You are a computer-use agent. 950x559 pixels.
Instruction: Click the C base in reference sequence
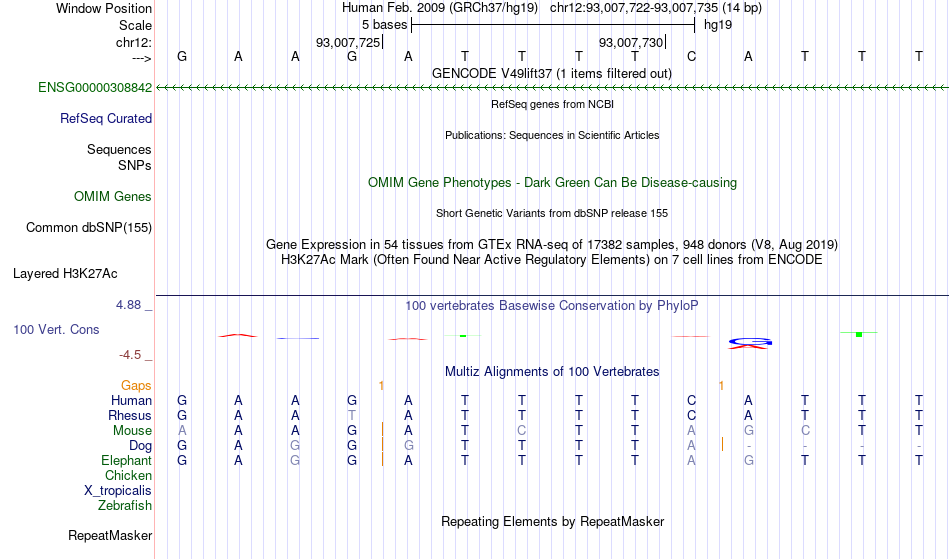691,57
